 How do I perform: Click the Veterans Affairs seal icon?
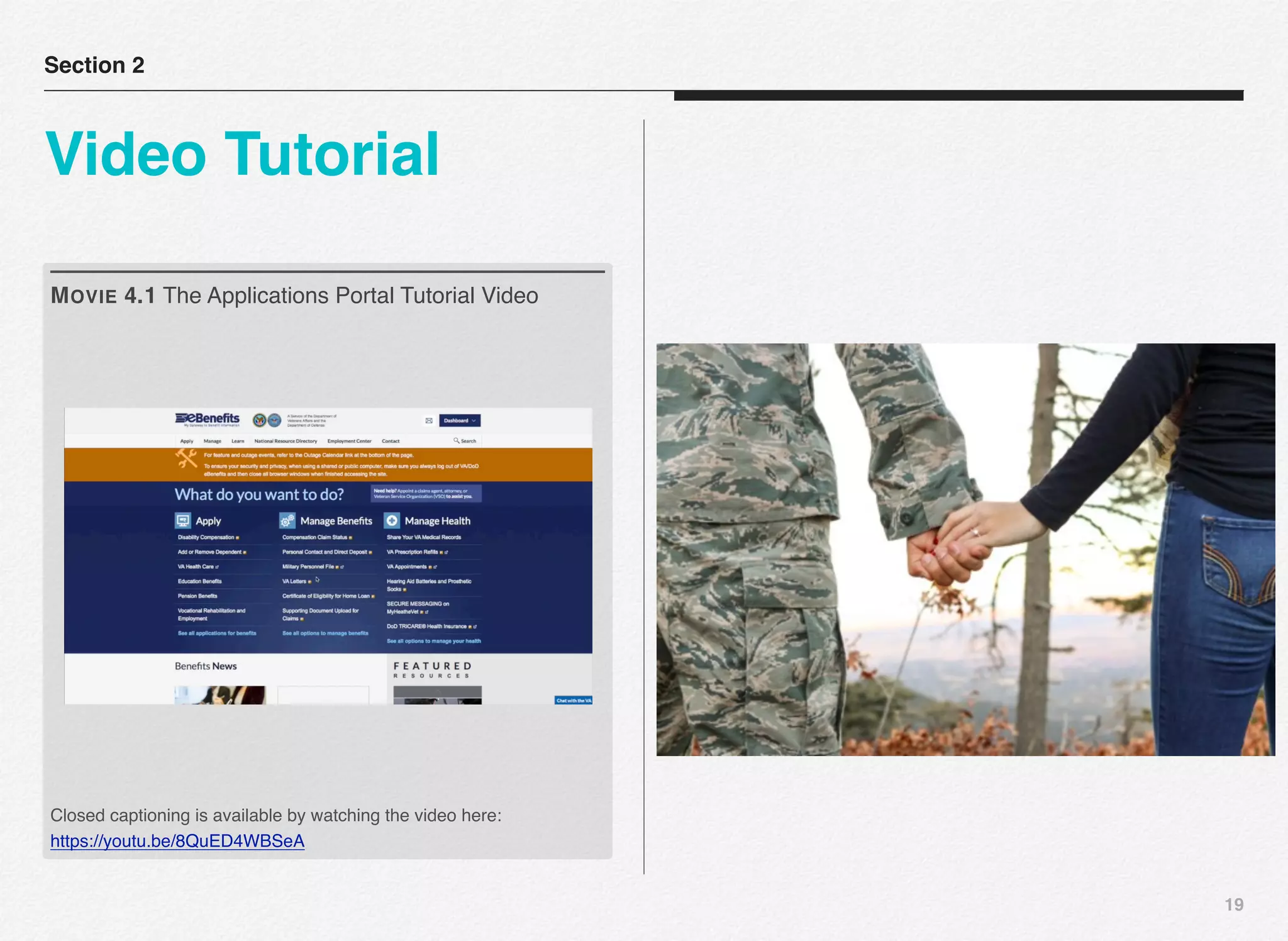click(x=259, y=420)
